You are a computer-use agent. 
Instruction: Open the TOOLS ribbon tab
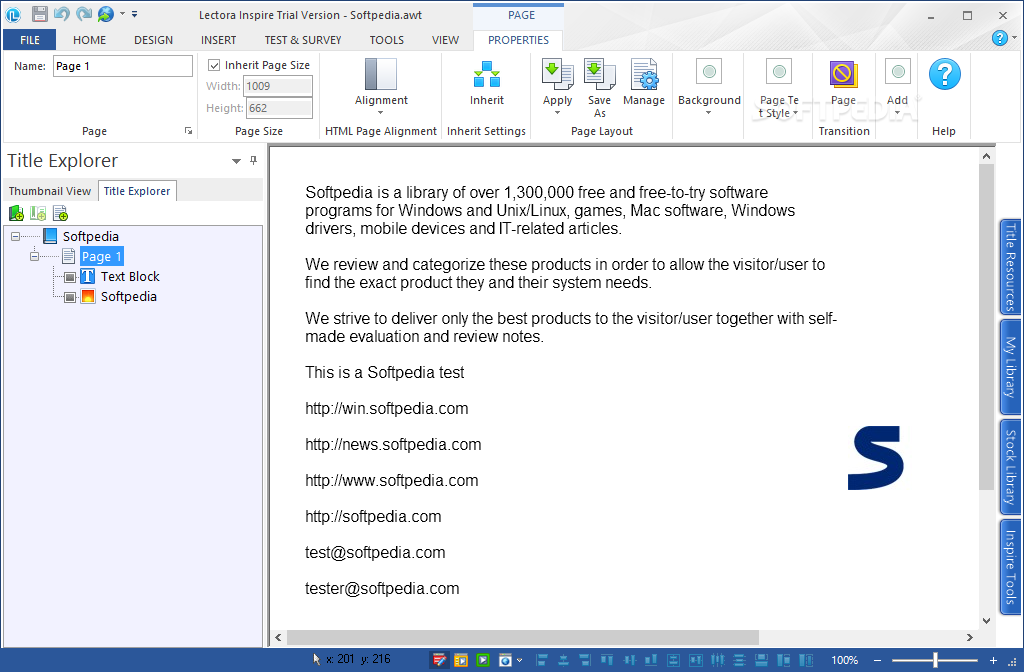tap(387, 40)
